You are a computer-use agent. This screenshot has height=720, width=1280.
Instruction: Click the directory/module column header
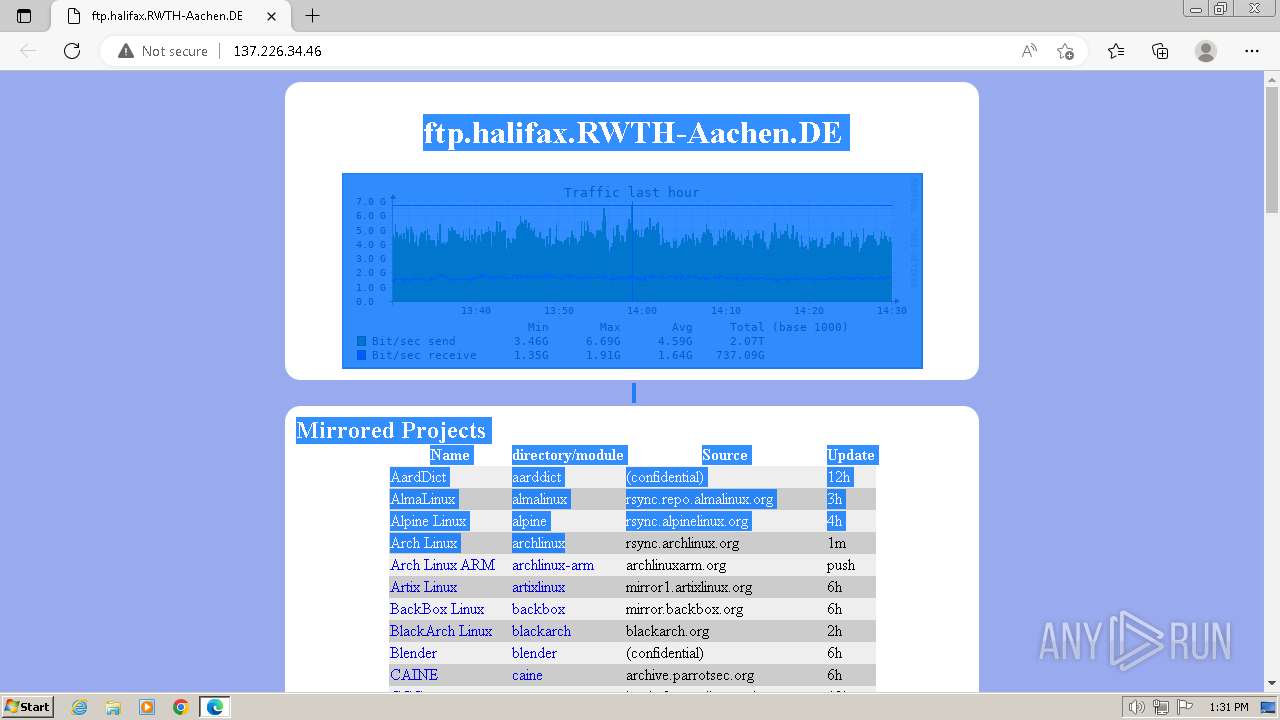point(568,455)
